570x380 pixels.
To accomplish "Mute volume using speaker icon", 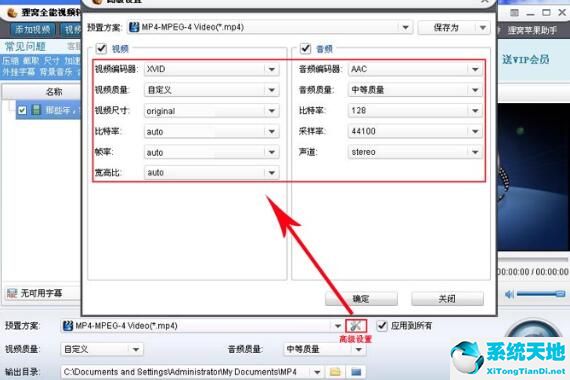I will pos(509,294).
